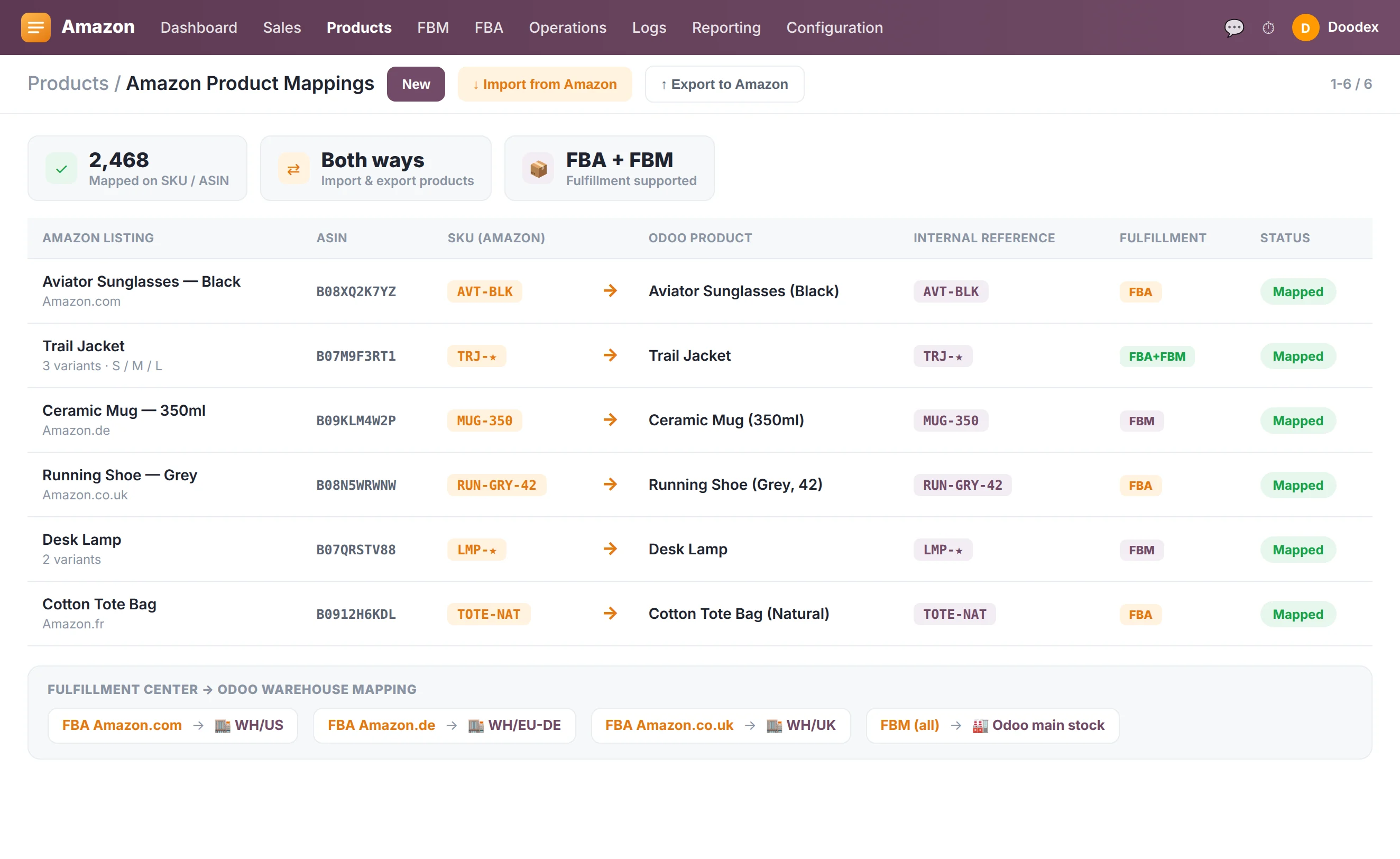The image size is (1400, 859).
Task: Click Import from Amazon button
Action: [x=545, y=84]
